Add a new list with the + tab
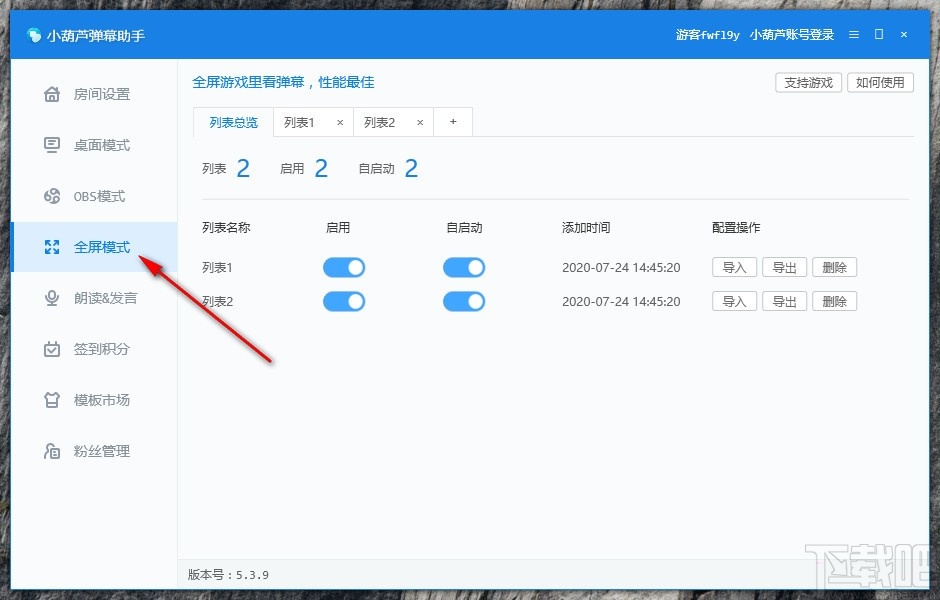 click(x=453, y=121)
